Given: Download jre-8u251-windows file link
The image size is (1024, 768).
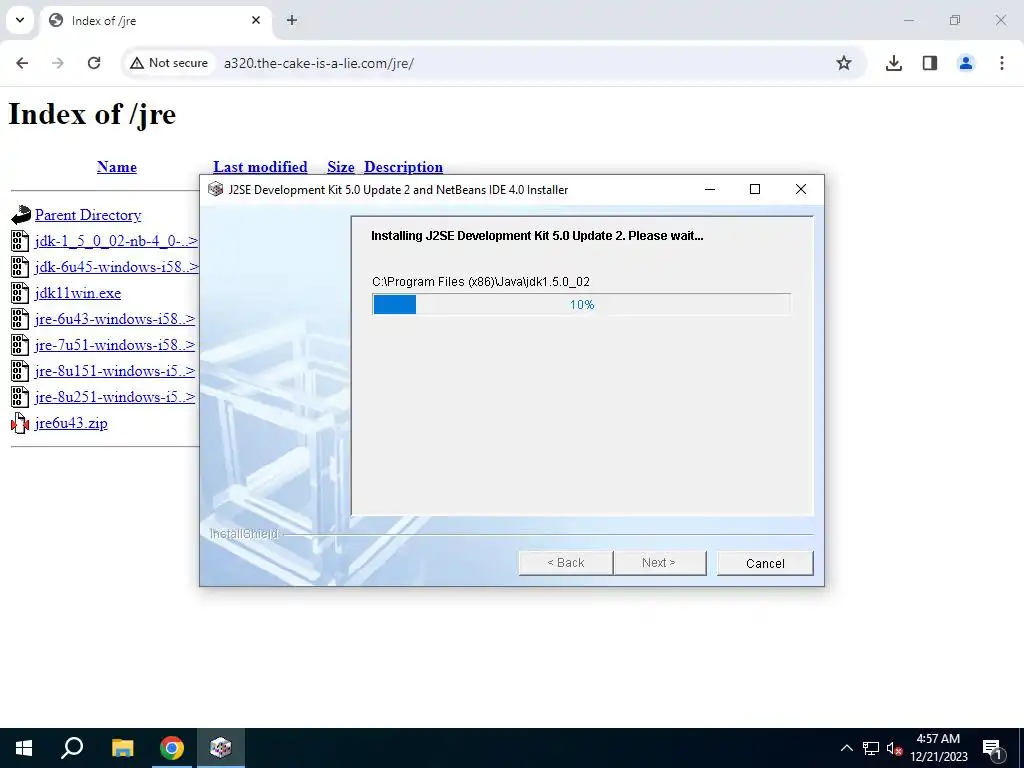Looking at the screenshot, I should 115,398.
